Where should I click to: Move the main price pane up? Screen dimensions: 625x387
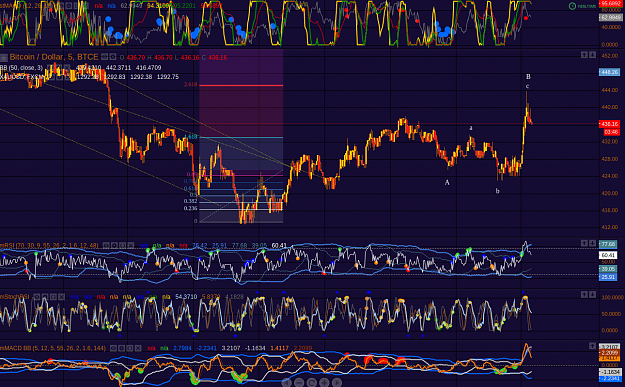point(584,55)
